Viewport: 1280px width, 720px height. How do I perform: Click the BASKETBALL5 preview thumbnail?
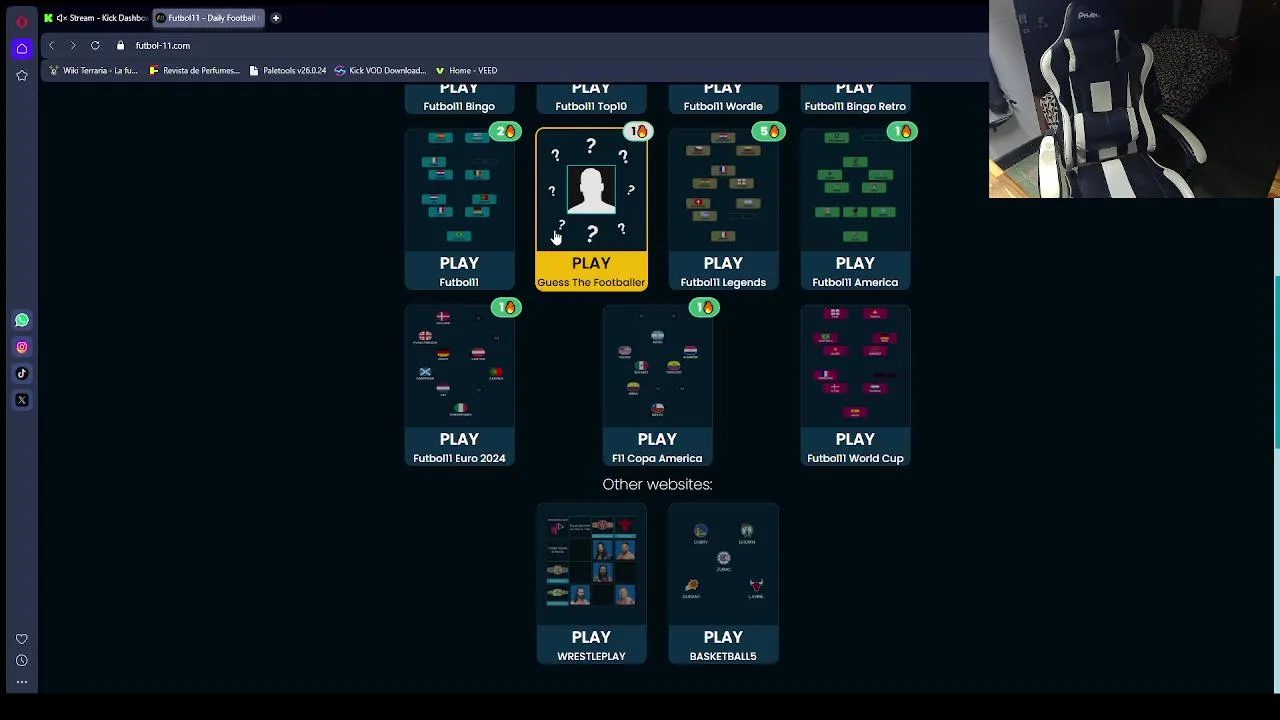click(x=723, y=563)
